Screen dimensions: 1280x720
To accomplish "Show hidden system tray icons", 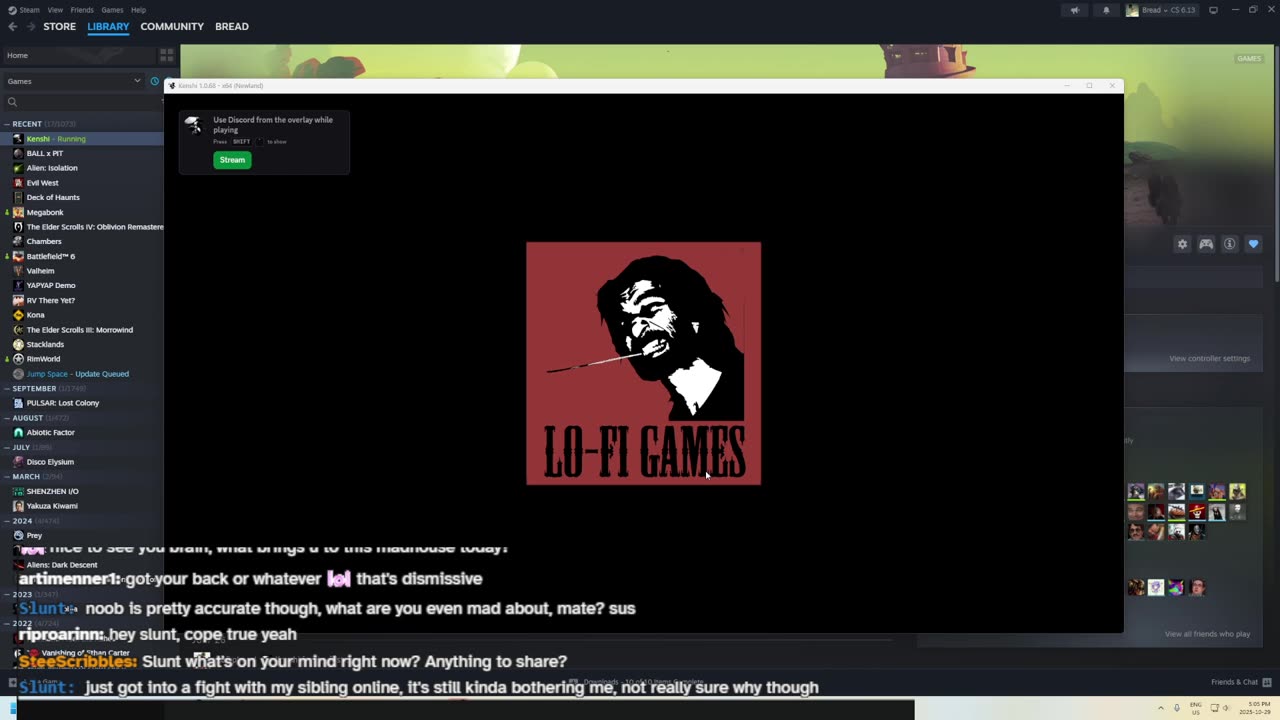I will (1161, 708).
